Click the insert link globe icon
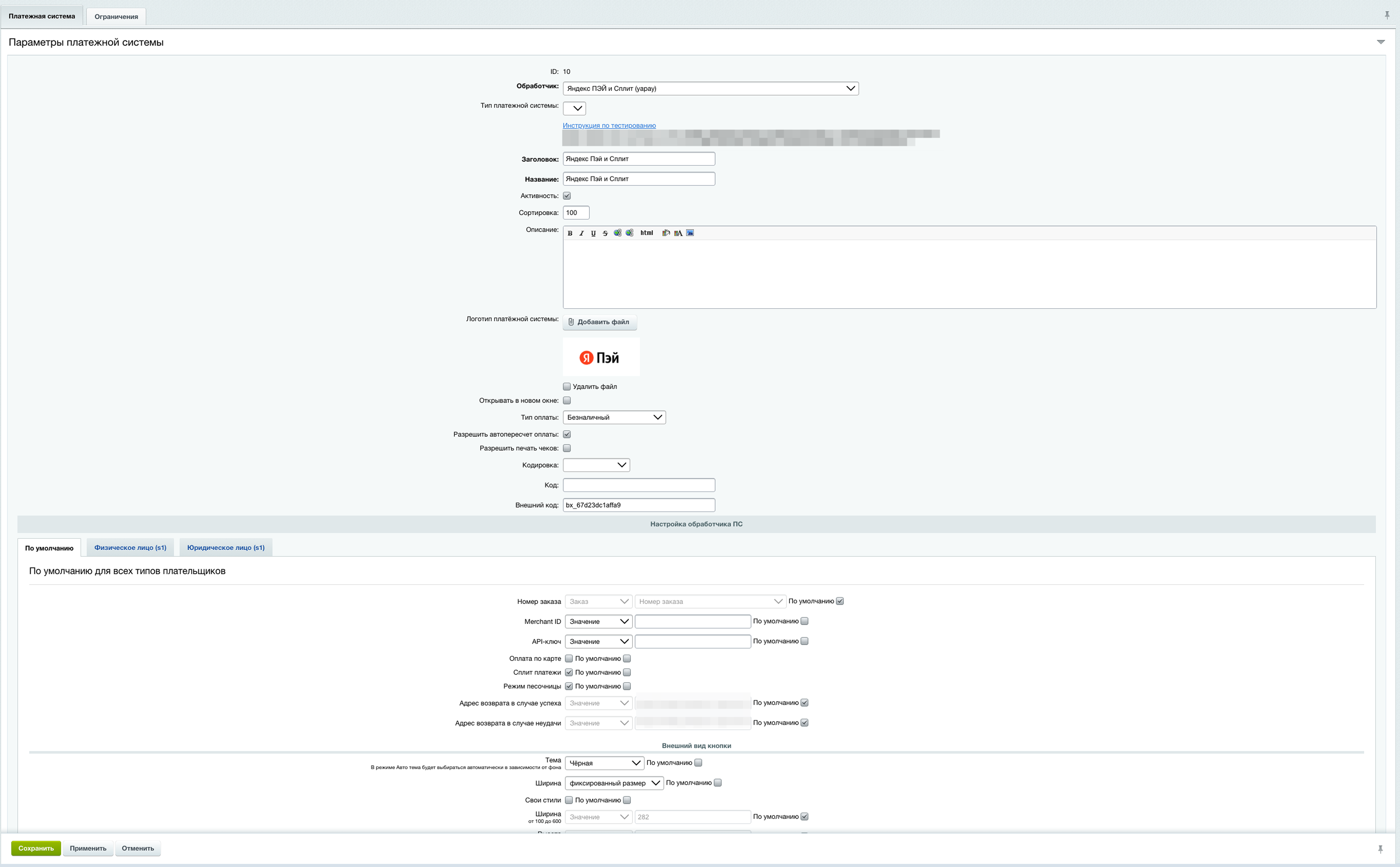 coord(617,233)
